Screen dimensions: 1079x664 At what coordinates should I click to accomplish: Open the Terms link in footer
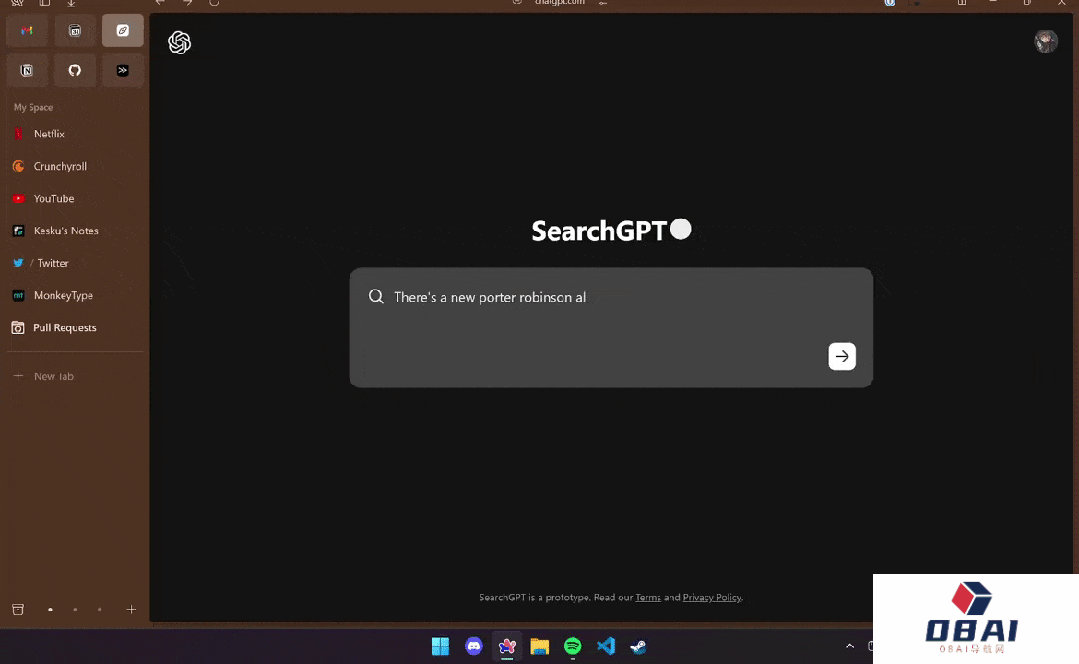coord(648,597)
